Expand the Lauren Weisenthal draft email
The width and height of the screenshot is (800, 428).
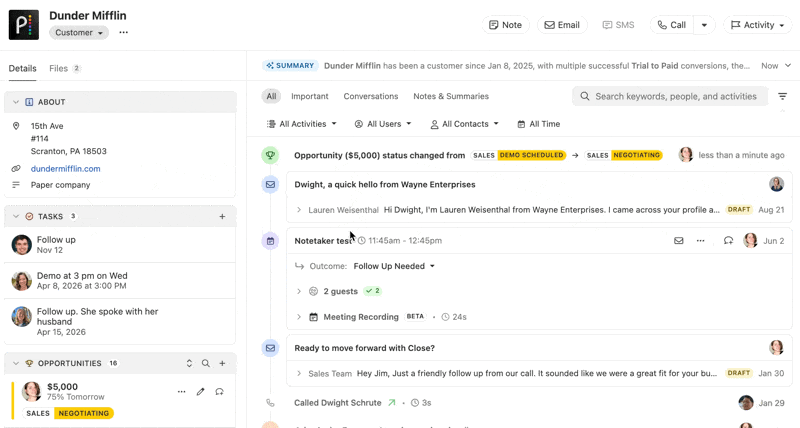click(x=299, y=210)
